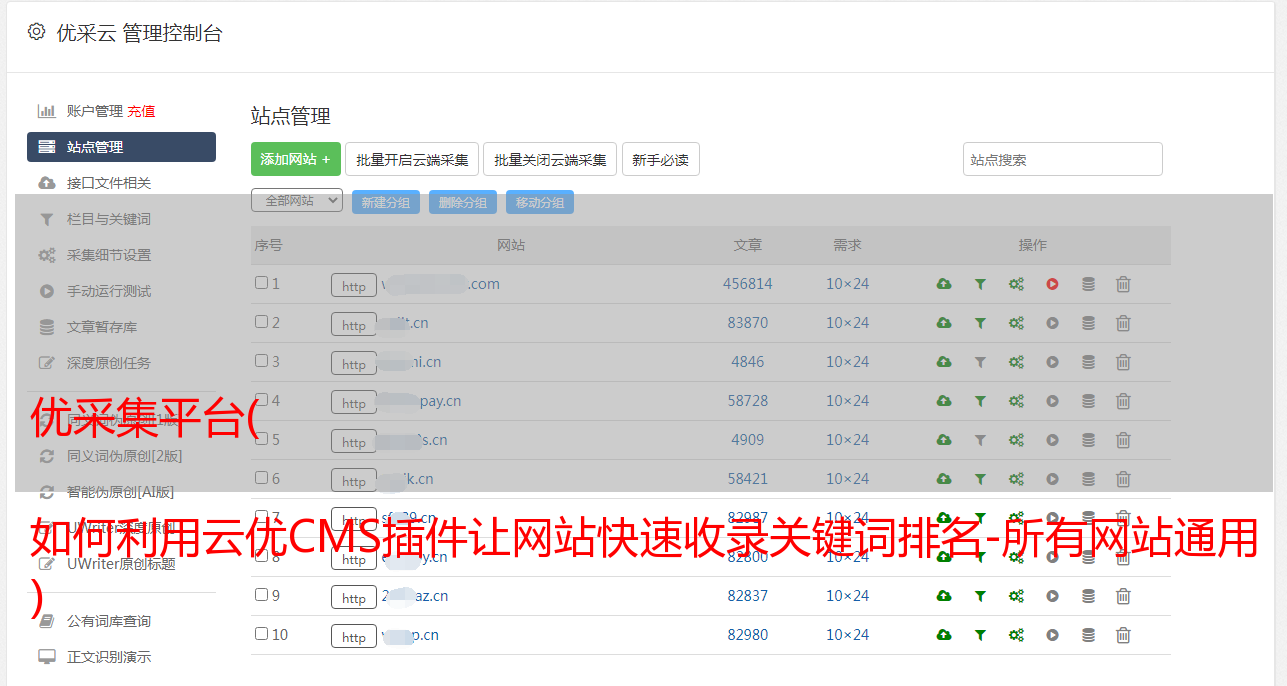This screenshot has height=686, width=1287.
Task: Click the trash icon in the 58728 row
Action: pyautogui.click(x=1123, y=401)
